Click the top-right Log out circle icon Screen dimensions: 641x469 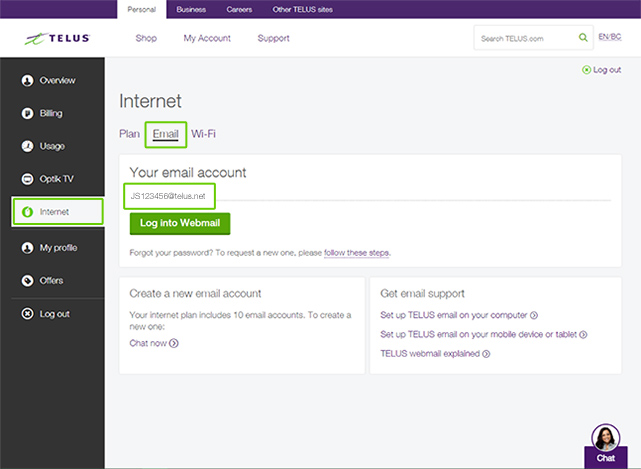point(586,70)
